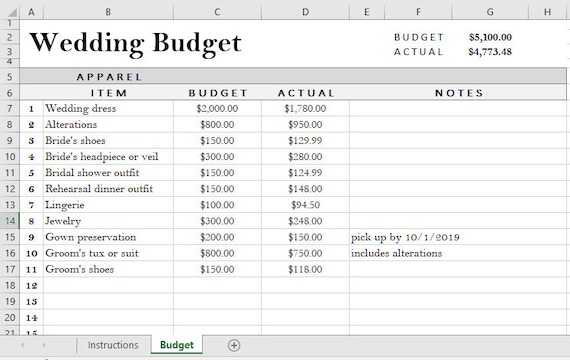Add a new sheet with plus icon
This screenshot has width=570, height=360.
[x=234, y=345]
